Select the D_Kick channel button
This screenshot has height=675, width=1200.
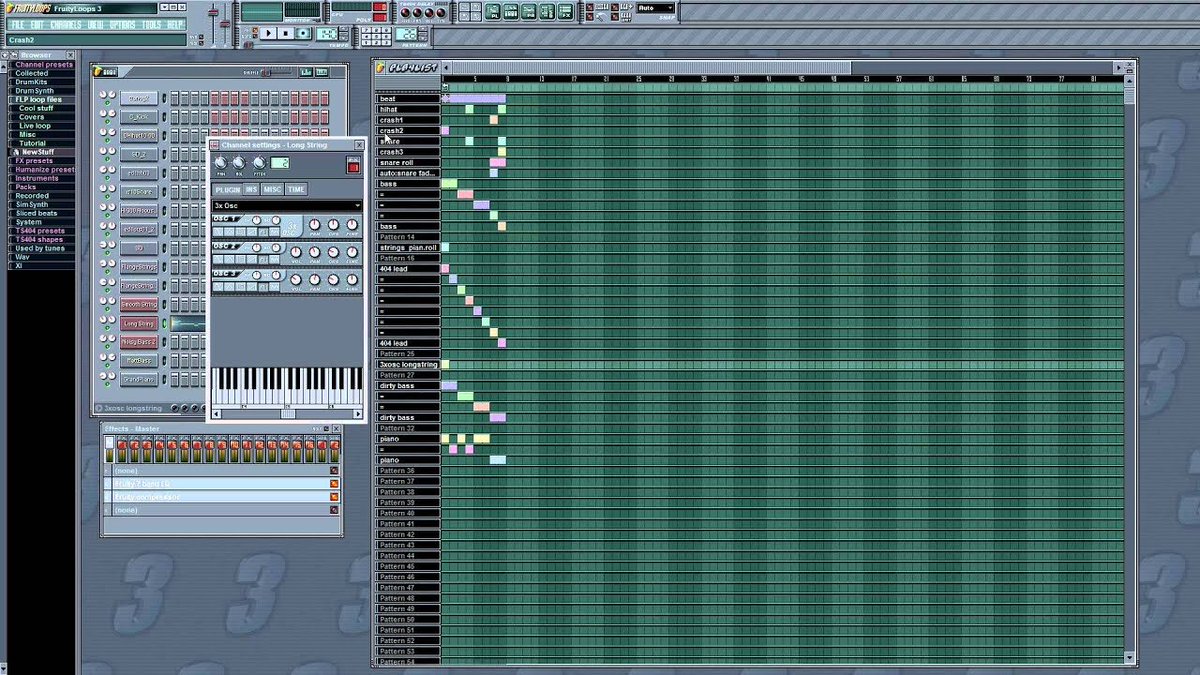pos(139,117)
